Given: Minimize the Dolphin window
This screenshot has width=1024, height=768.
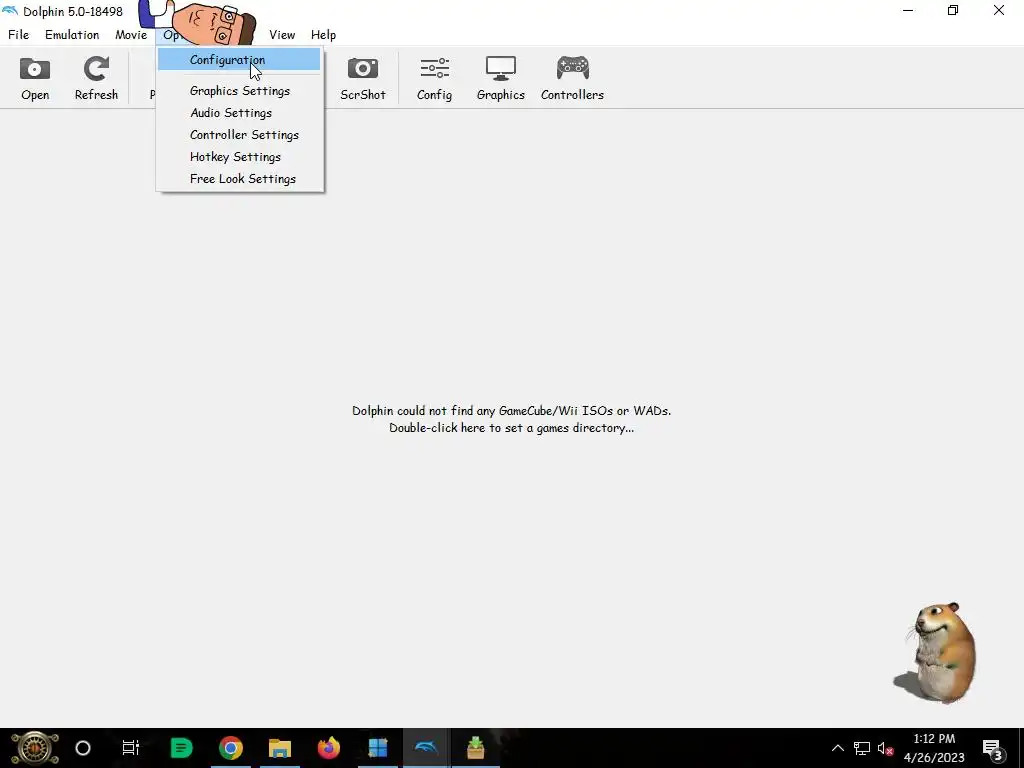Looking at the screenshot, I should coord(908,10).
